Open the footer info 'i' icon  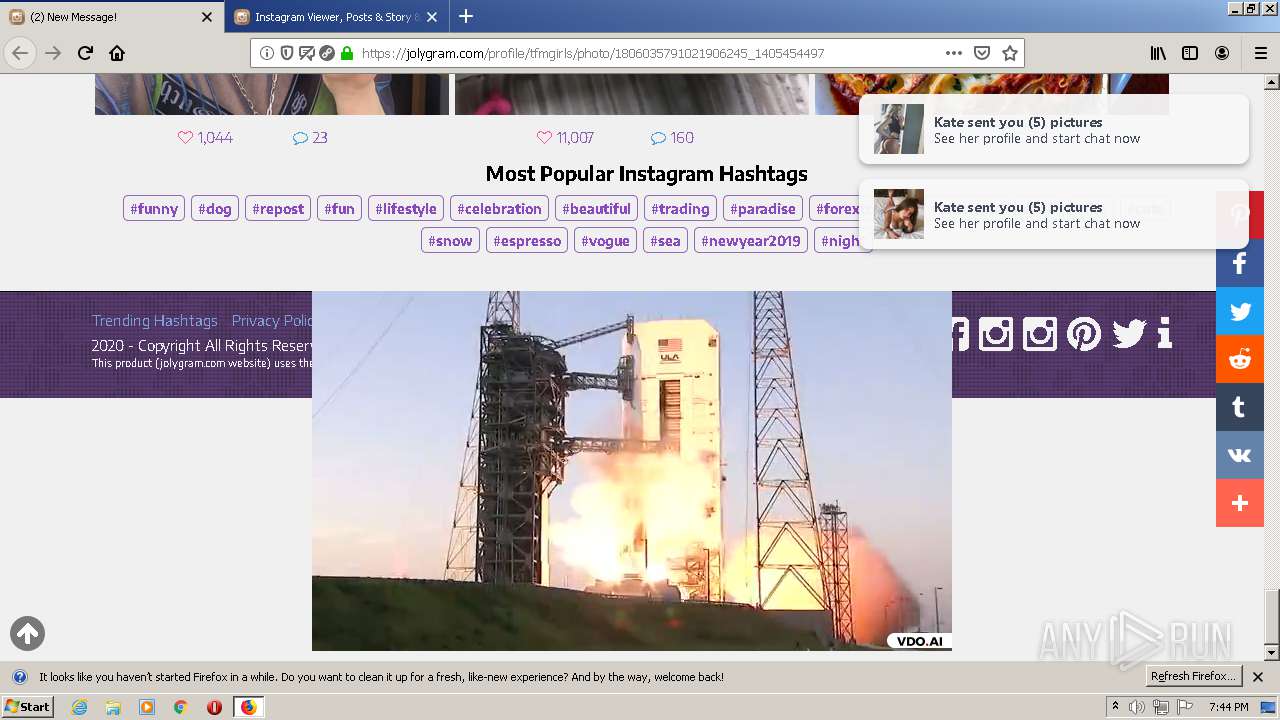coord(1164,333)
